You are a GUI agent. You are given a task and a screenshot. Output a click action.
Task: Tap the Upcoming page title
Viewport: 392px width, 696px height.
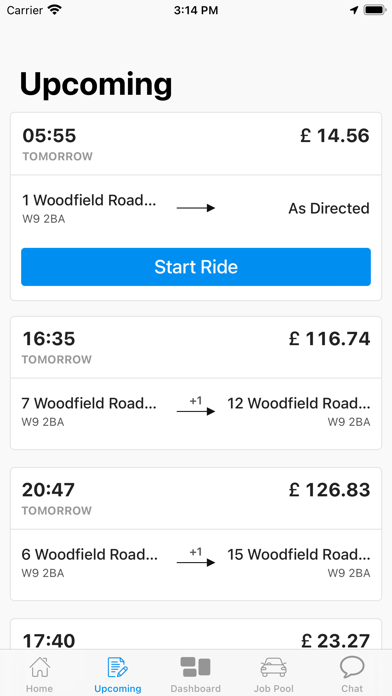click(x=96, y=84)
